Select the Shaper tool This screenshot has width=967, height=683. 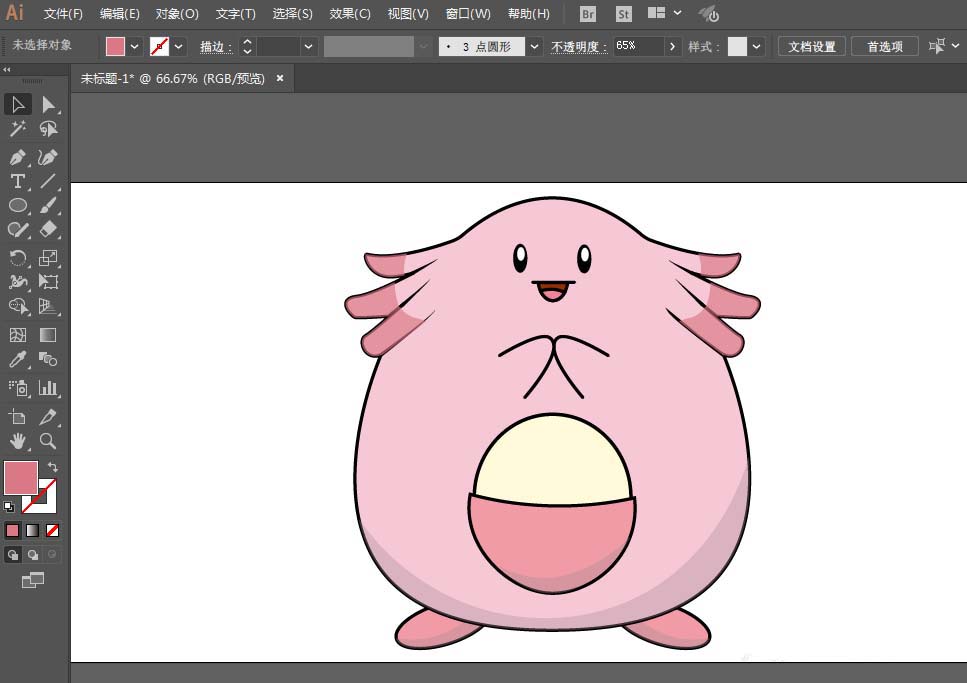tap(18, 230)
